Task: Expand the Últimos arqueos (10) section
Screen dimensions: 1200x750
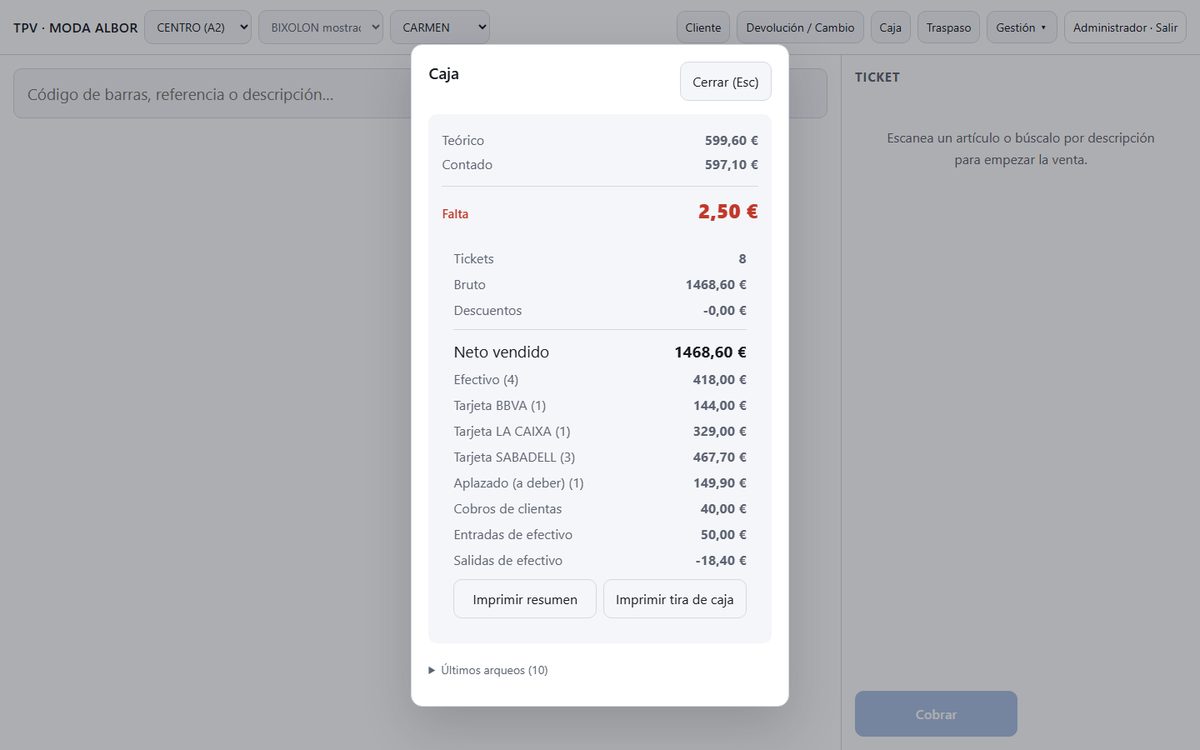Action: coord(488,670)
